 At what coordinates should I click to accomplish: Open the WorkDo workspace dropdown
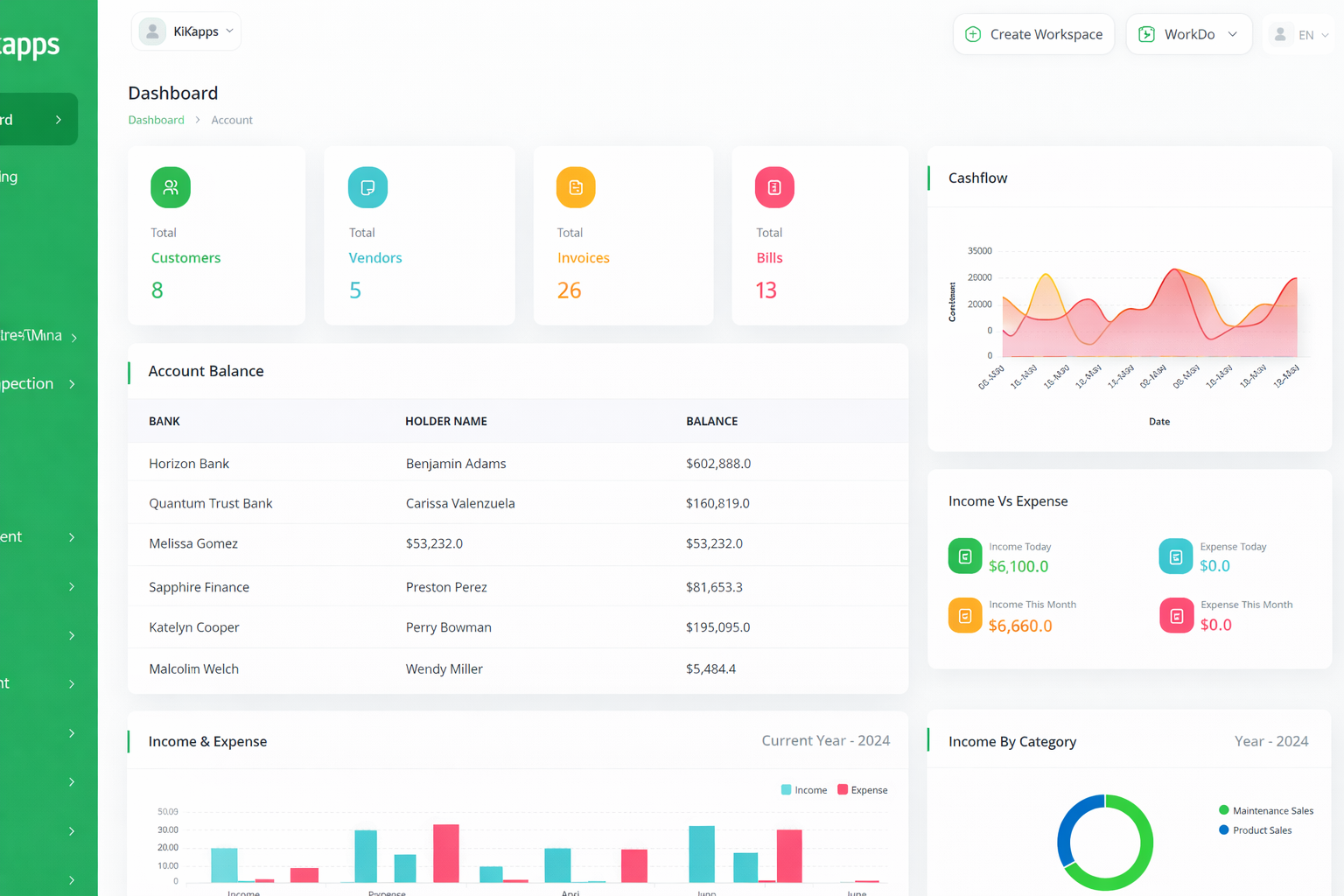(1188, 34)
